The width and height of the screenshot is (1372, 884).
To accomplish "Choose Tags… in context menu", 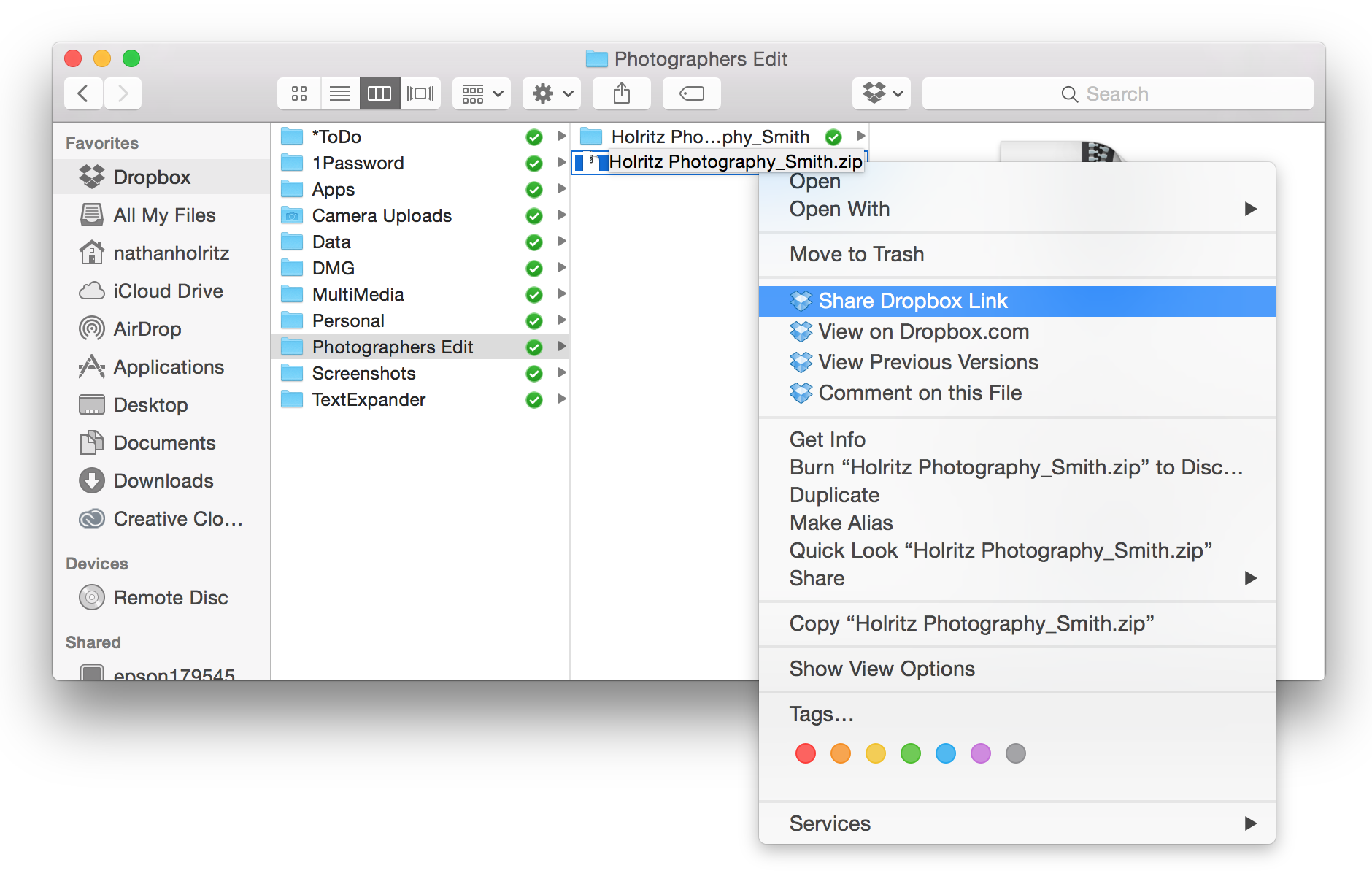I will tap(1017, 714).
